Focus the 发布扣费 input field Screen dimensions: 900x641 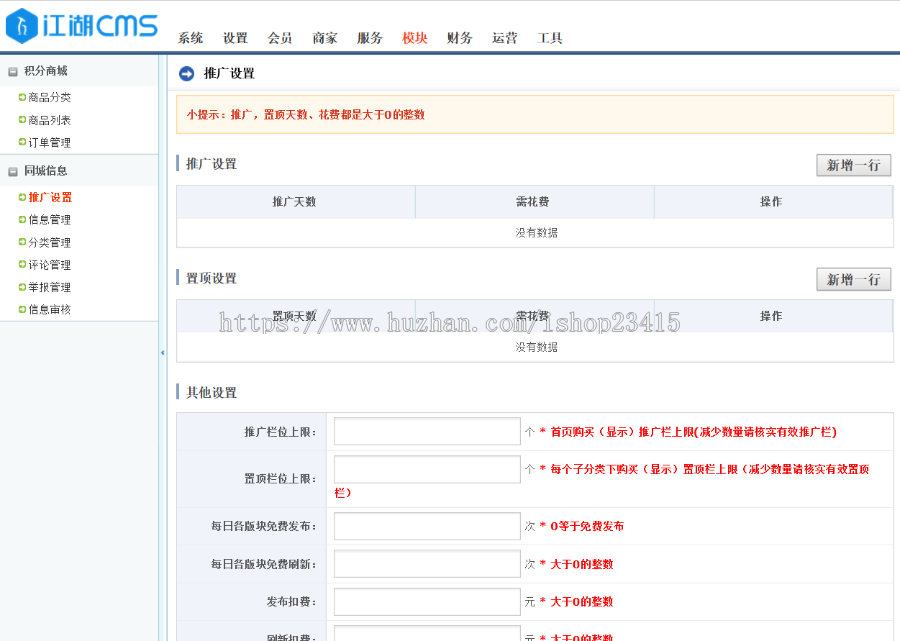click(x=427, y=601)
